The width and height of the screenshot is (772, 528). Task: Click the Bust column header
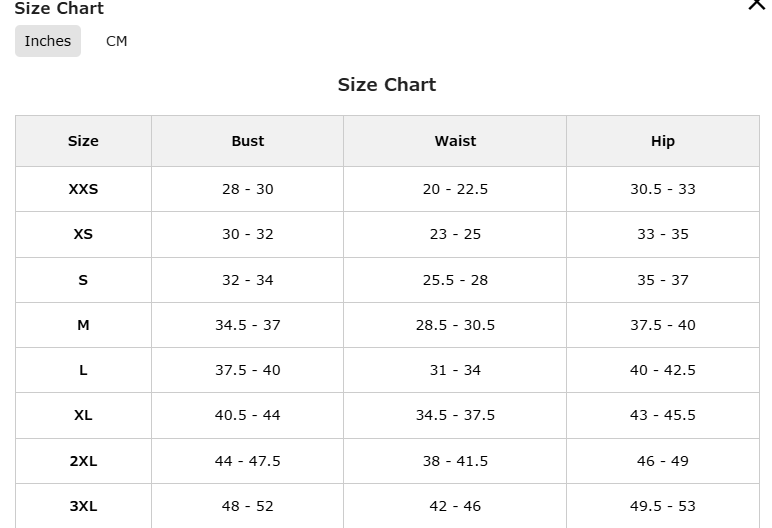coord(248,141)
